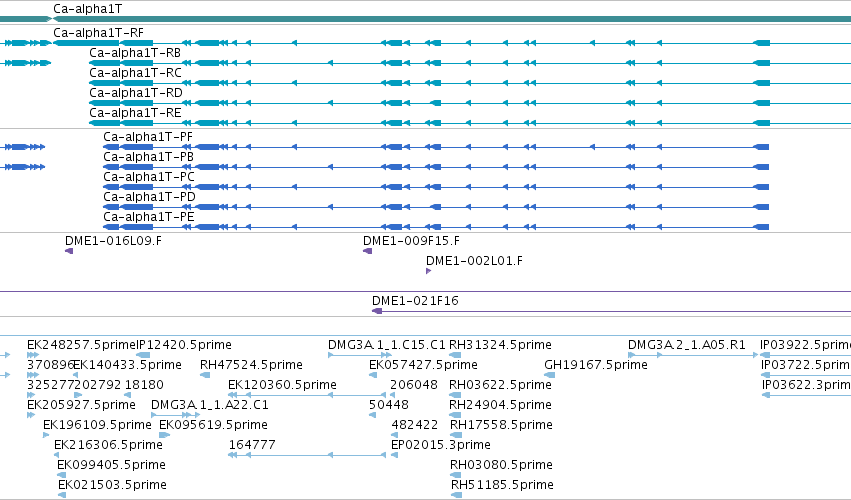
Task: Select the 164777 feature label
Action: pyautogui.click(x=252, y=446)
